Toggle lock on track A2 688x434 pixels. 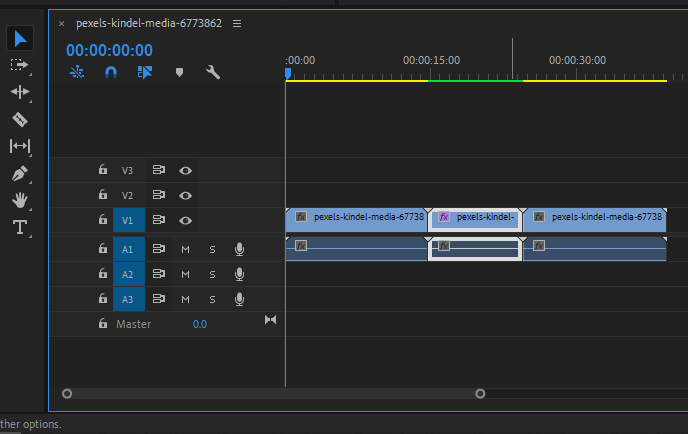(103, 273)
